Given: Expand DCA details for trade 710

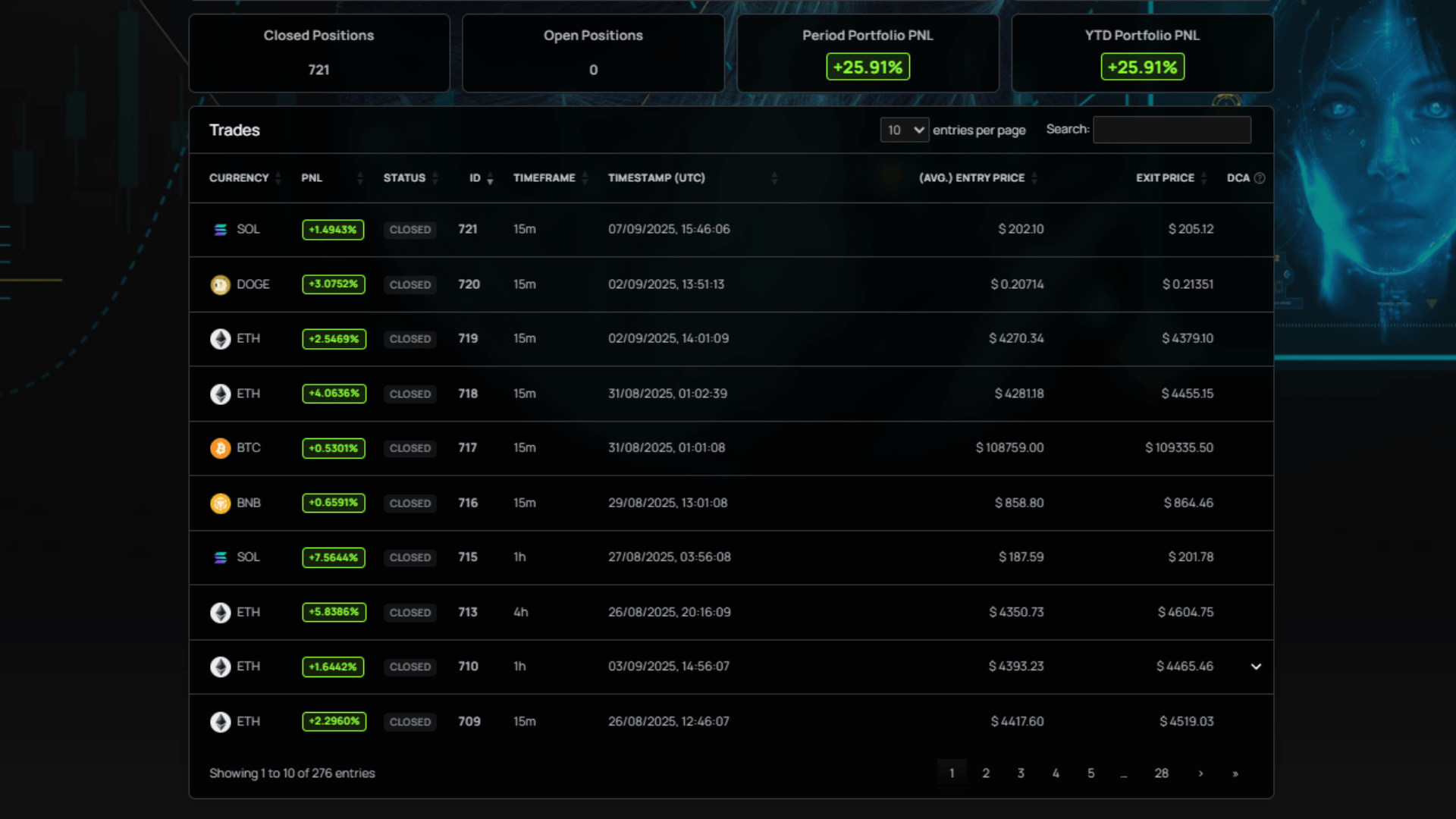Looking at the screenshot, I should tap(1256, 667).
